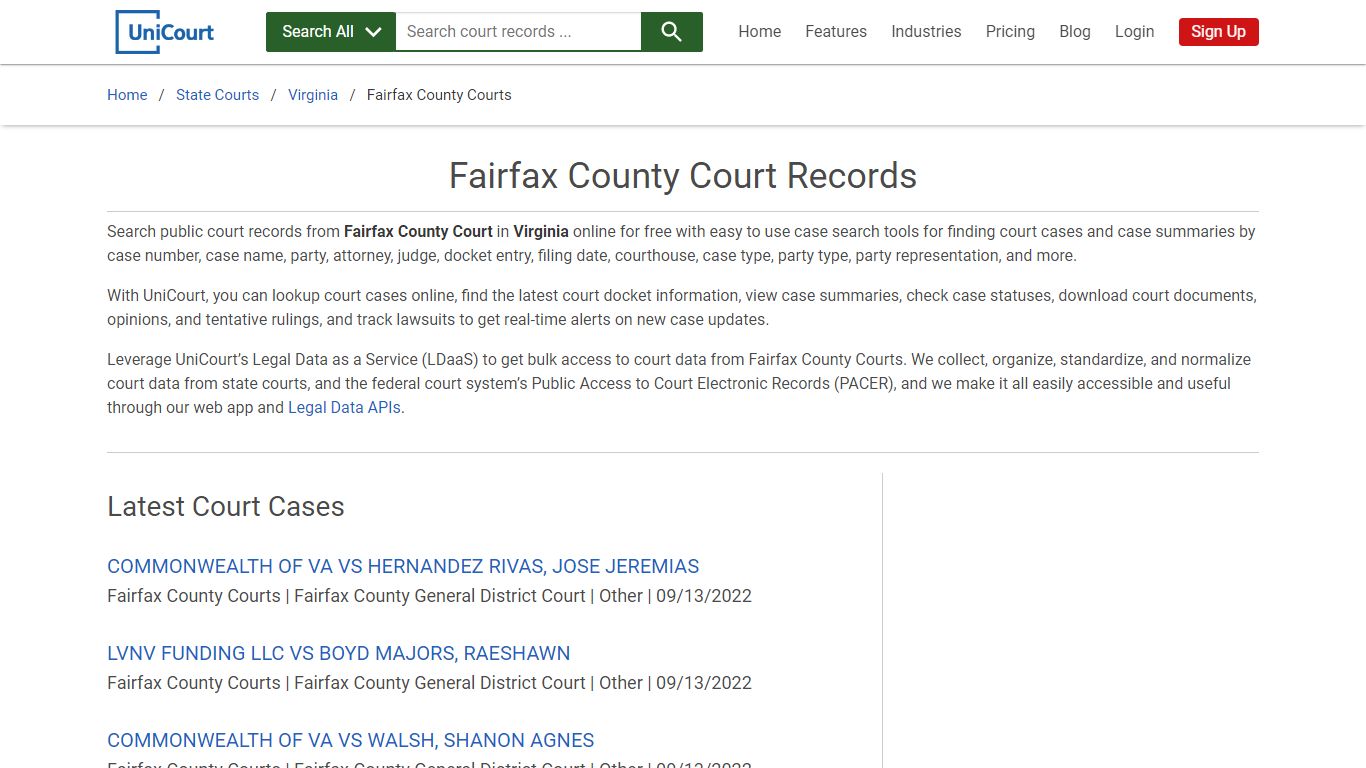Screen dimensions: 1366x768
Task: Open the Home nav menu item
Action: [760, 32]
